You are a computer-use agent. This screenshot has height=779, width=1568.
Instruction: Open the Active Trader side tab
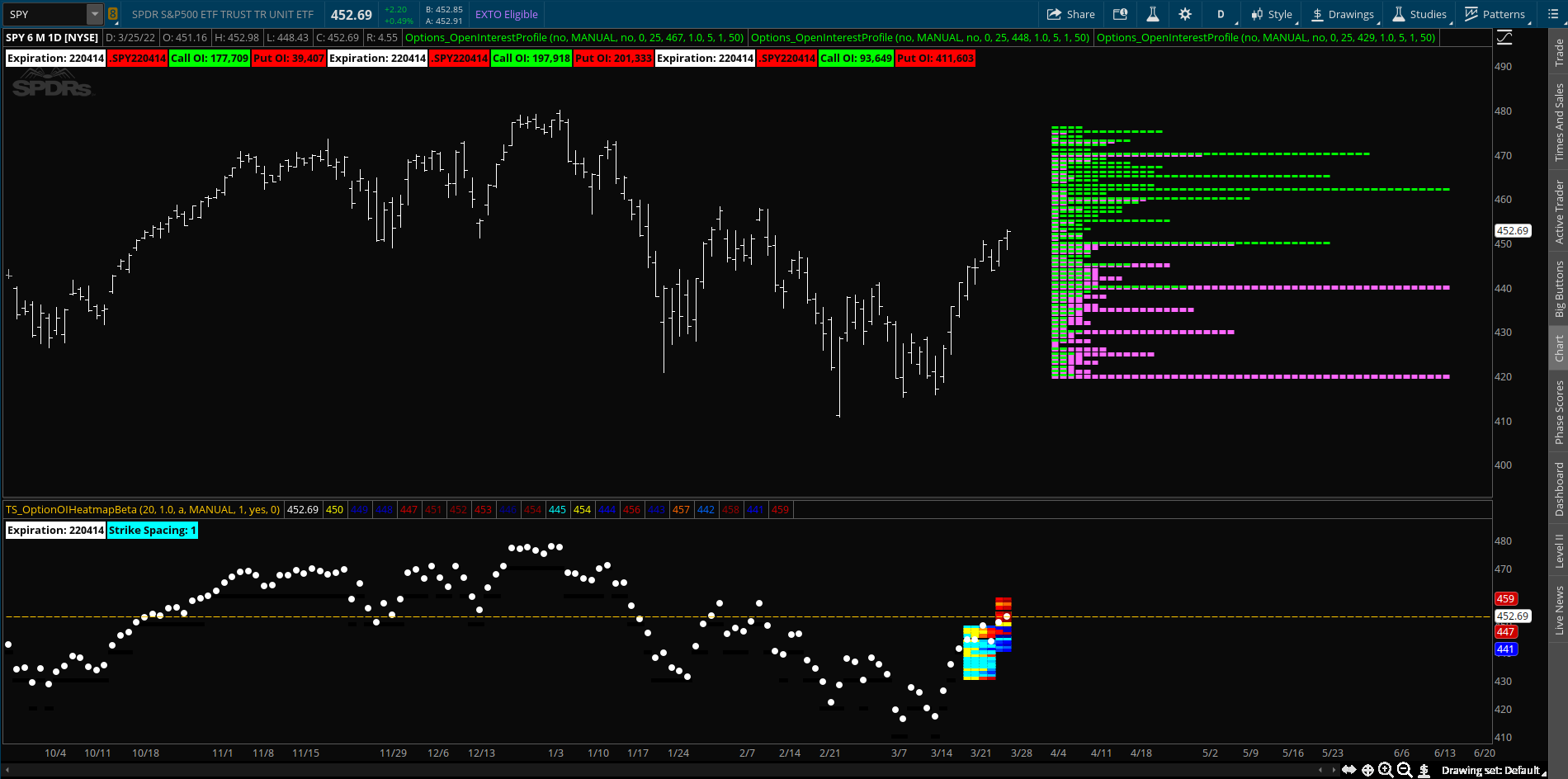(1559, 212)
